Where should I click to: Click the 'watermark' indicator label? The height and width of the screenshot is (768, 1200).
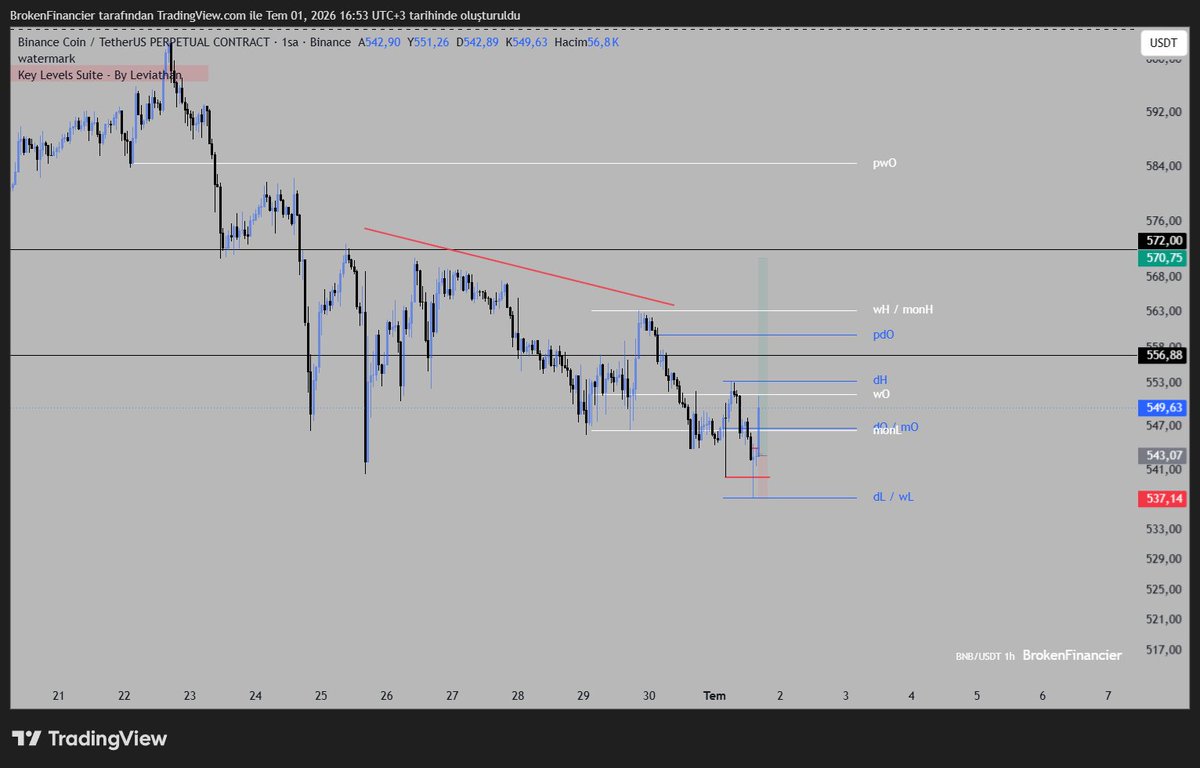[46, 58]
